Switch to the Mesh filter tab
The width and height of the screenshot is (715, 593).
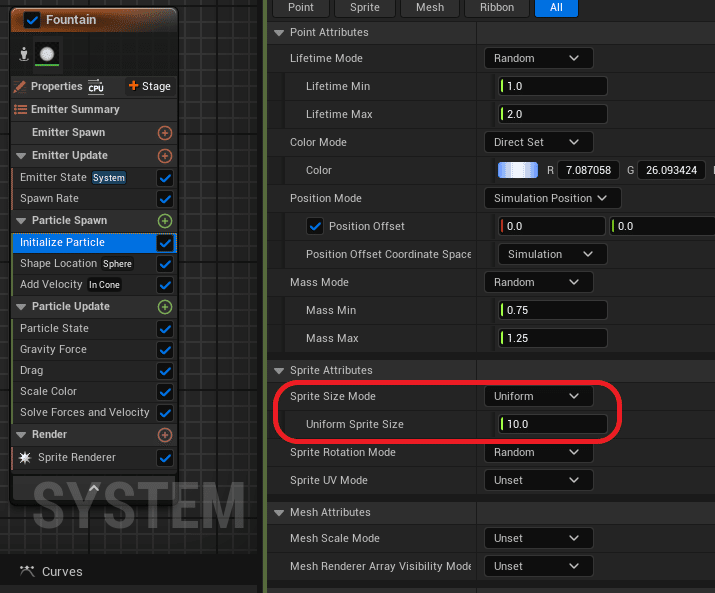430,8
